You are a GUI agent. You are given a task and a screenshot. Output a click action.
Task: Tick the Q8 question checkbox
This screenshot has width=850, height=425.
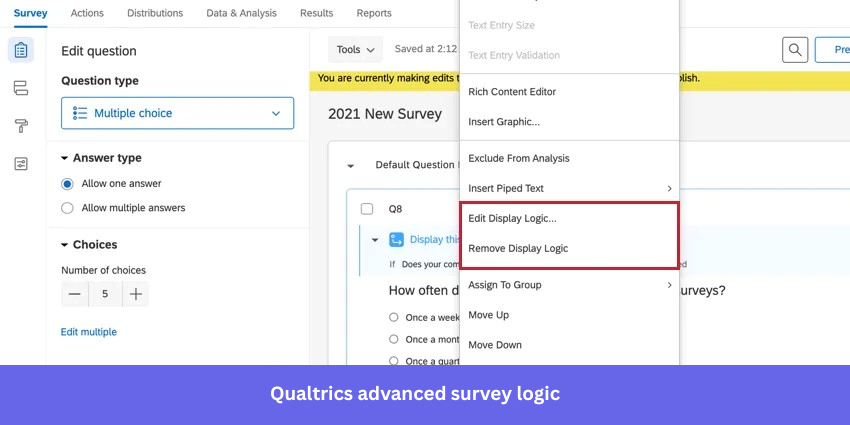(367, 209)
